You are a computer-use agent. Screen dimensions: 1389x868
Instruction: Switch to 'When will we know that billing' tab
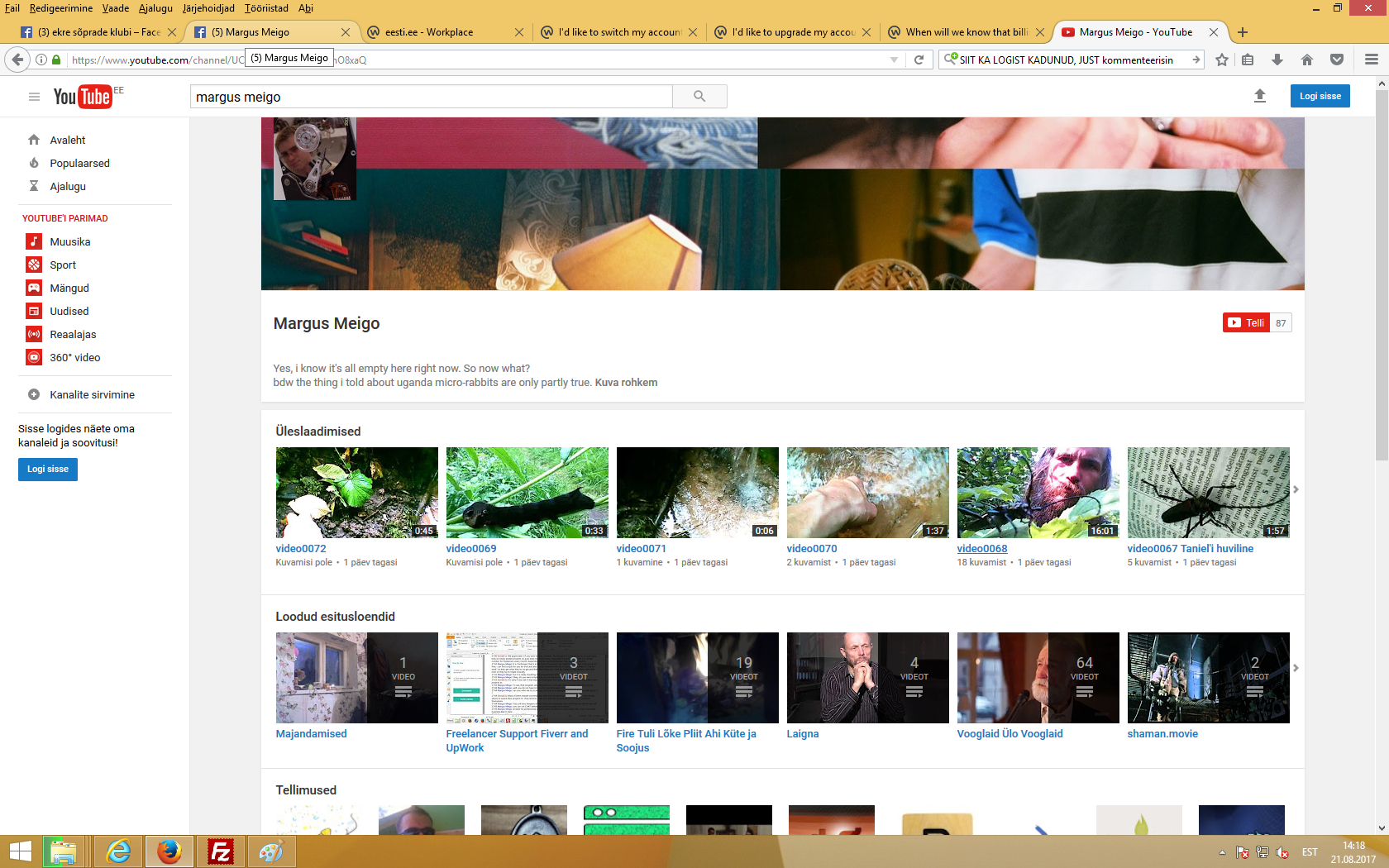tap(966, 32)
